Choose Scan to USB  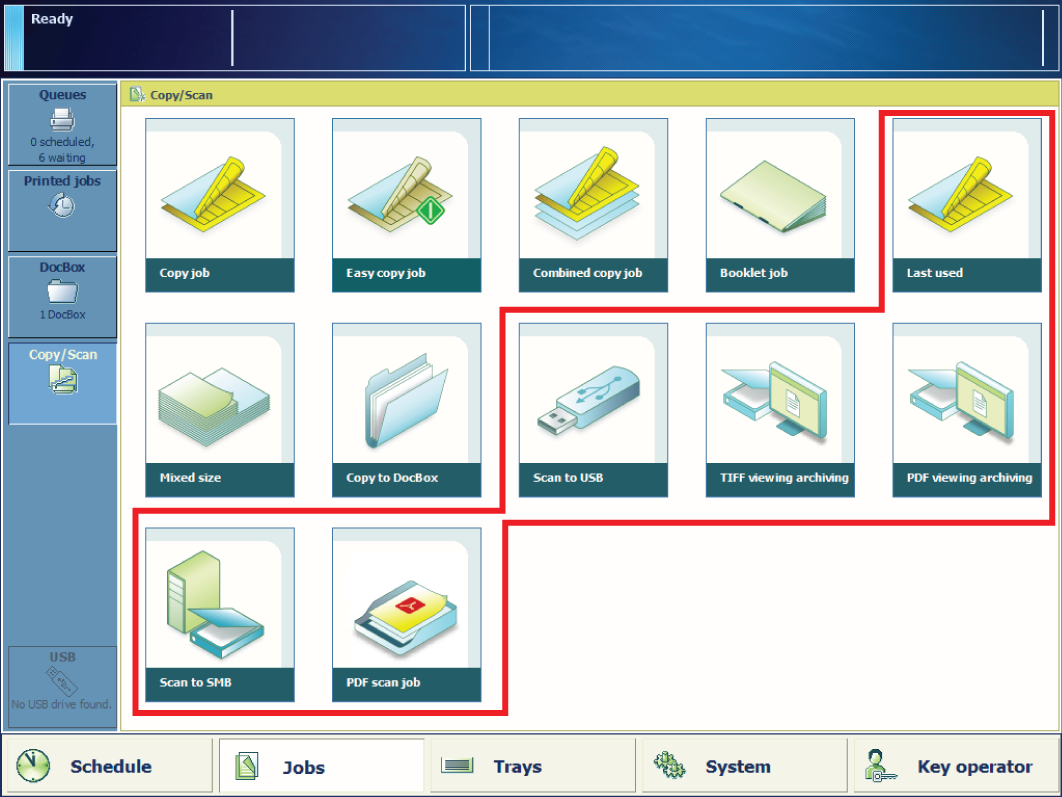point(593,410)
